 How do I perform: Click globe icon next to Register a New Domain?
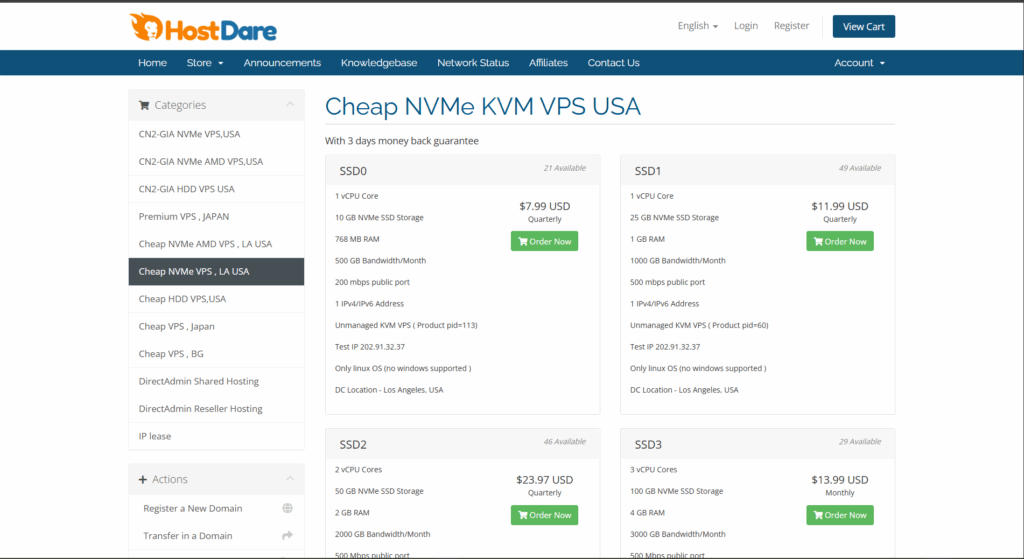pyautogui.click(x=287, y=508)
